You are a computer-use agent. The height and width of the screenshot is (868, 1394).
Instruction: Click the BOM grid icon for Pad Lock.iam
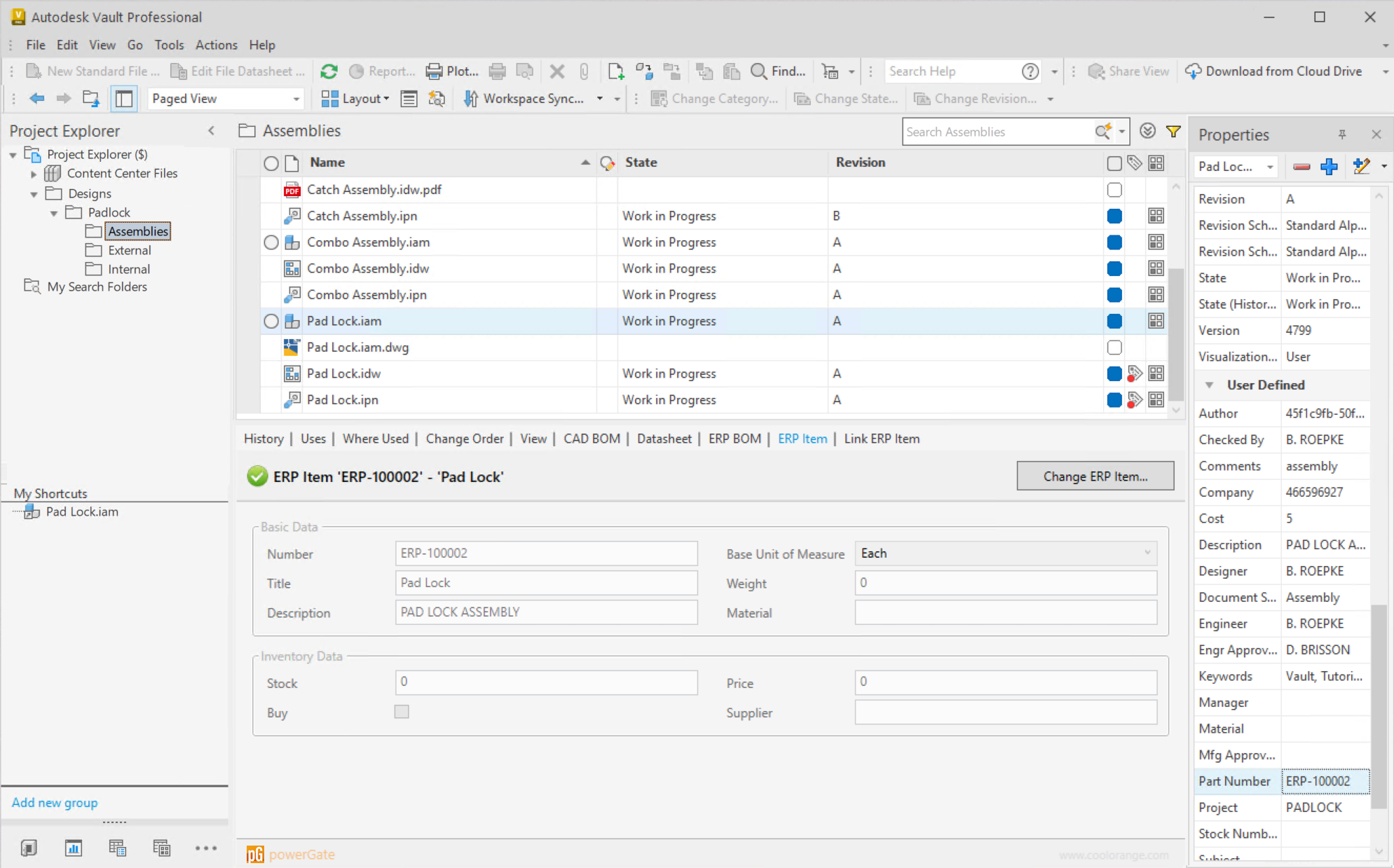1156,321
